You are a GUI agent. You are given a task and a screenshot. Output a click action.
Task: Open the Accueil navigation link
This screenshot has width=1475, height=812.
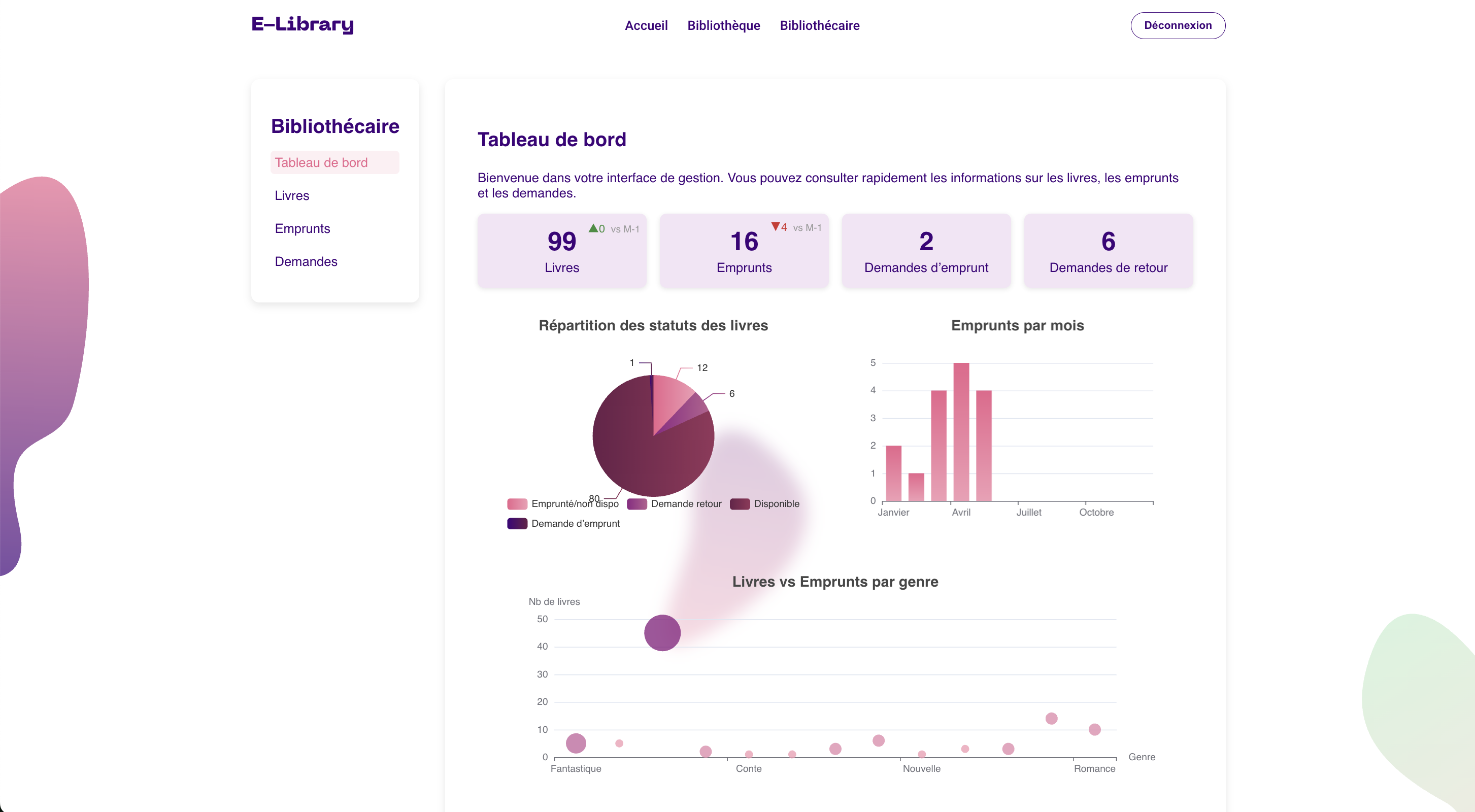(646, 25)
